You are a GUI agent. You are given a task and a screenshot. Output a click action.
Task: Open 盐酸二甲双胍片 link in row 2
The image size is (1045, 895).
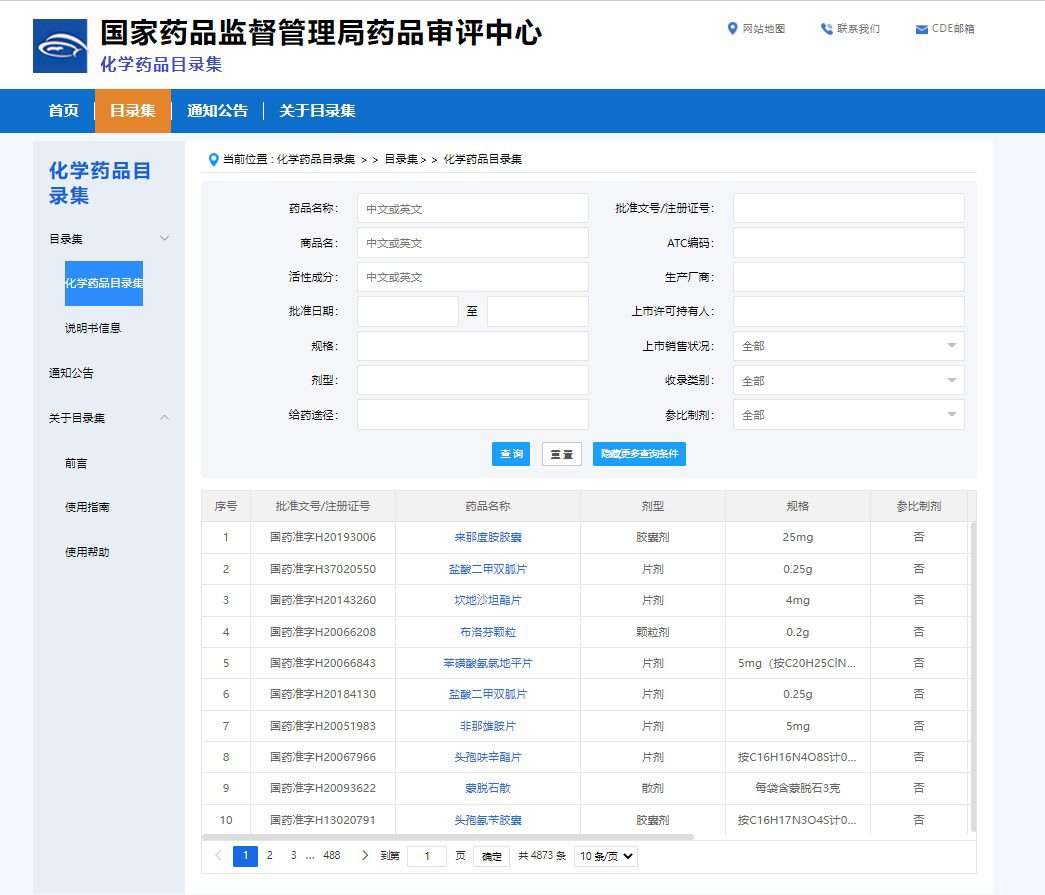(488, 569)
